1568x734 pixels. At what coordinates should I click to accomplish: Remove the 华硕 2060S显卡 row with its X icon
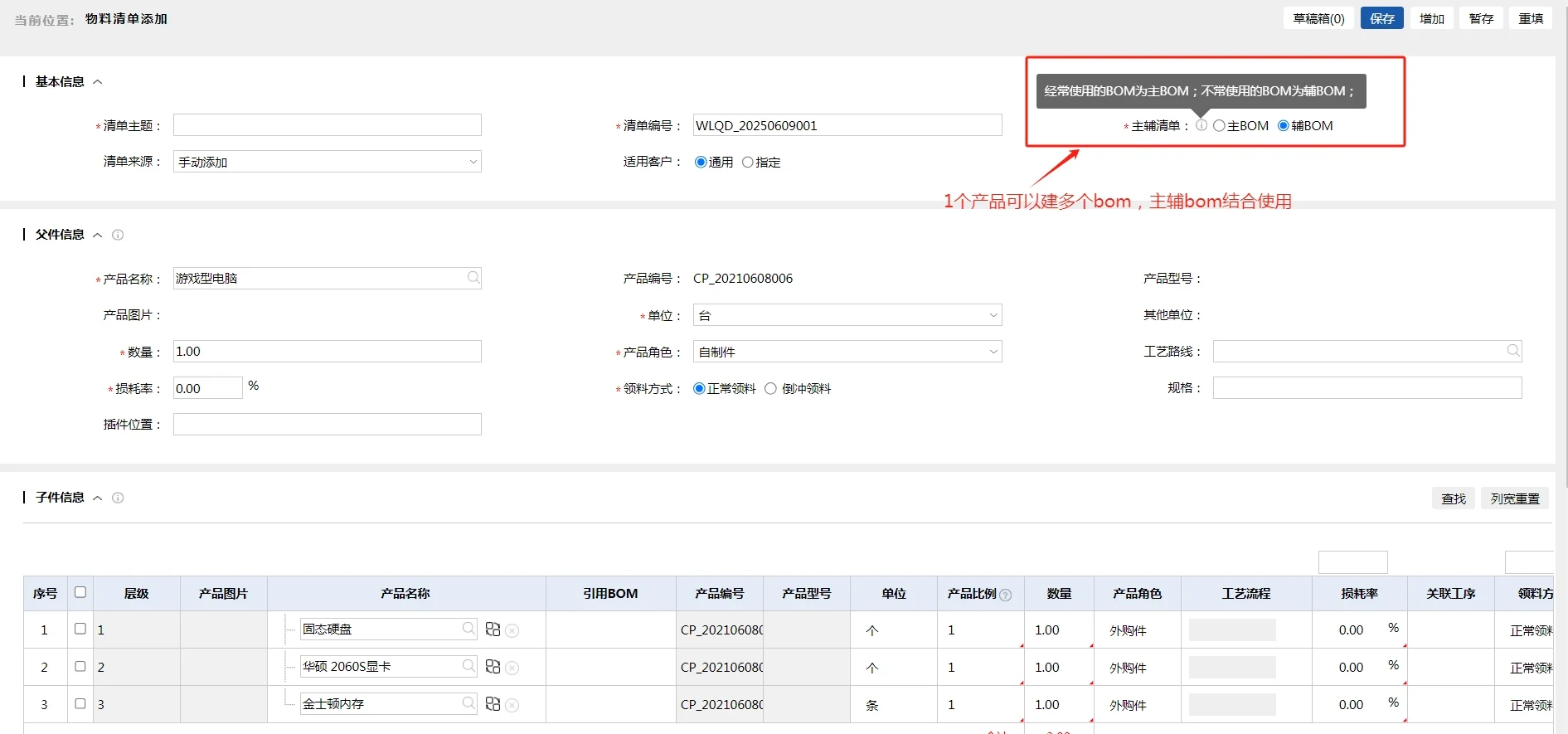click(512, 668)
